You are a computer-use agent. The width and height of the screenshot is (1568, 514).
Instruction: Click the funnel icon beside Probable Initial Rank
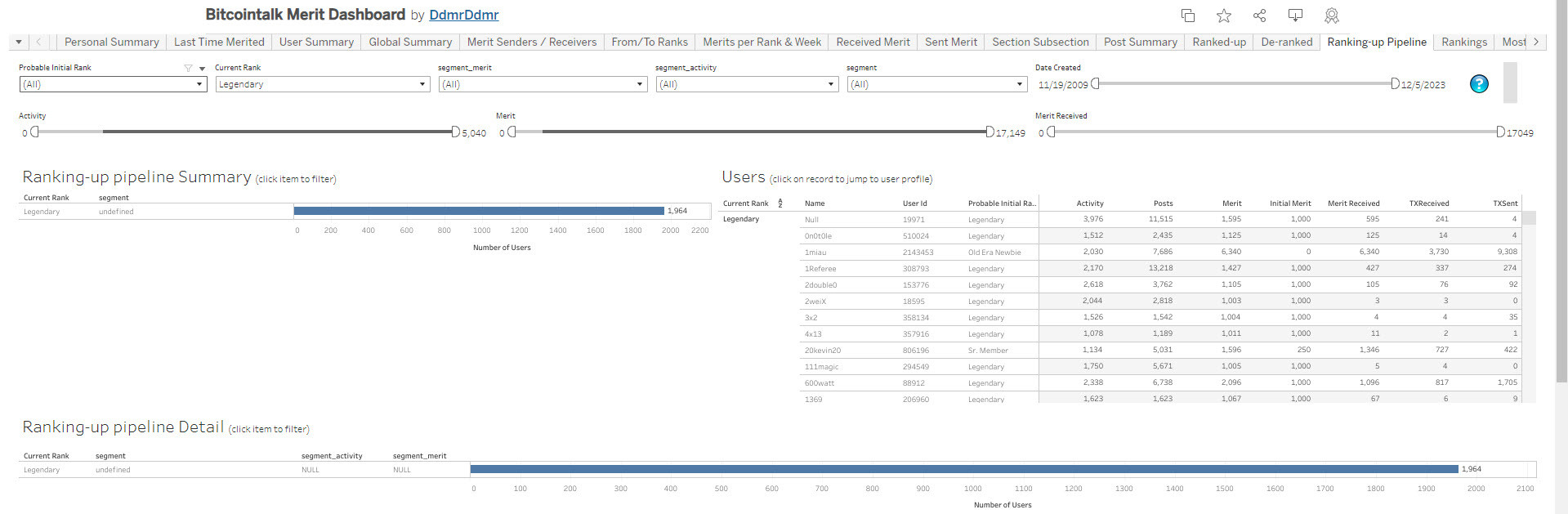click(188, 68)
